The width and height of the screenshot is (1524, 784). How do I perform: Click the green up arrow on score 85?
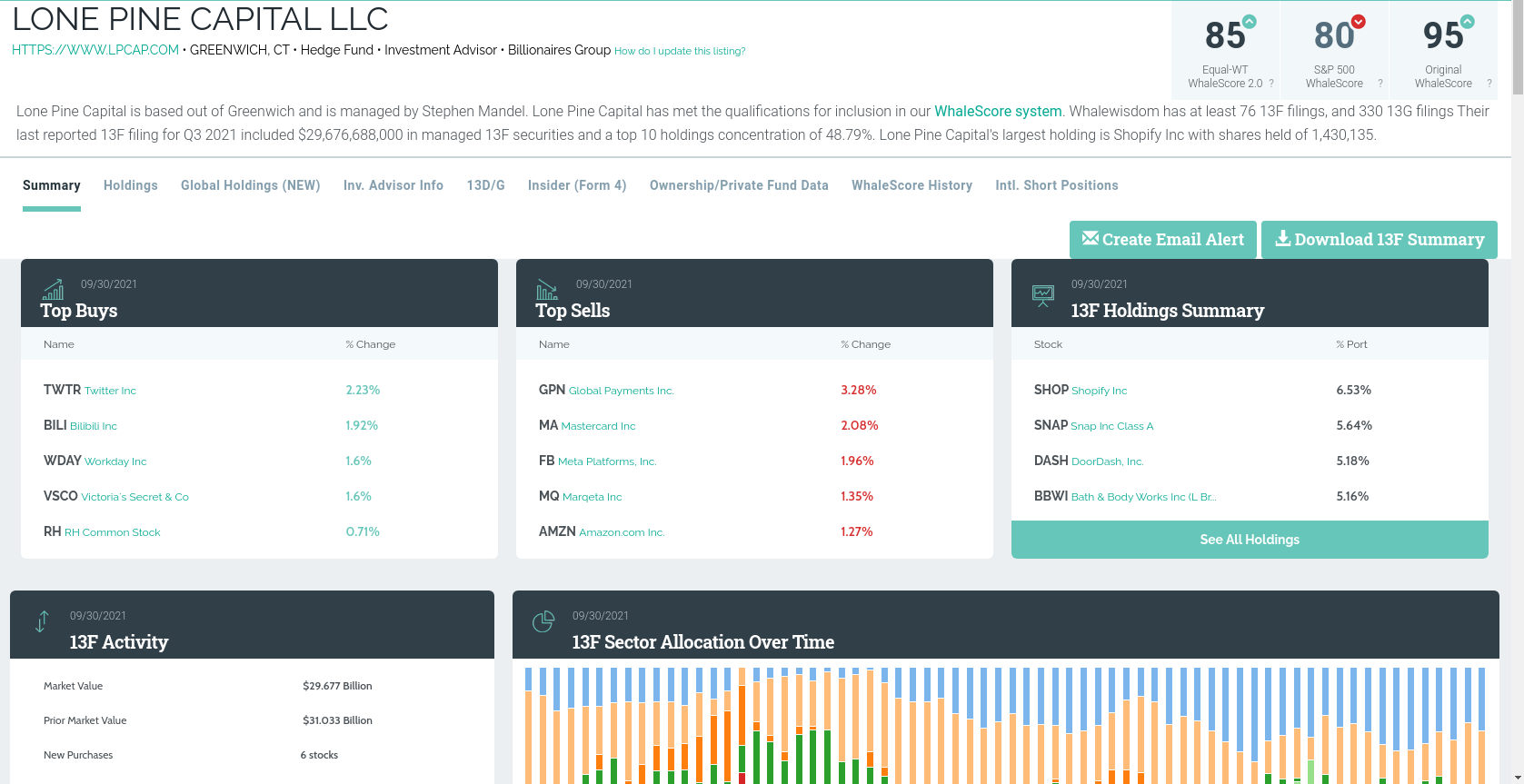(1250, 22)
